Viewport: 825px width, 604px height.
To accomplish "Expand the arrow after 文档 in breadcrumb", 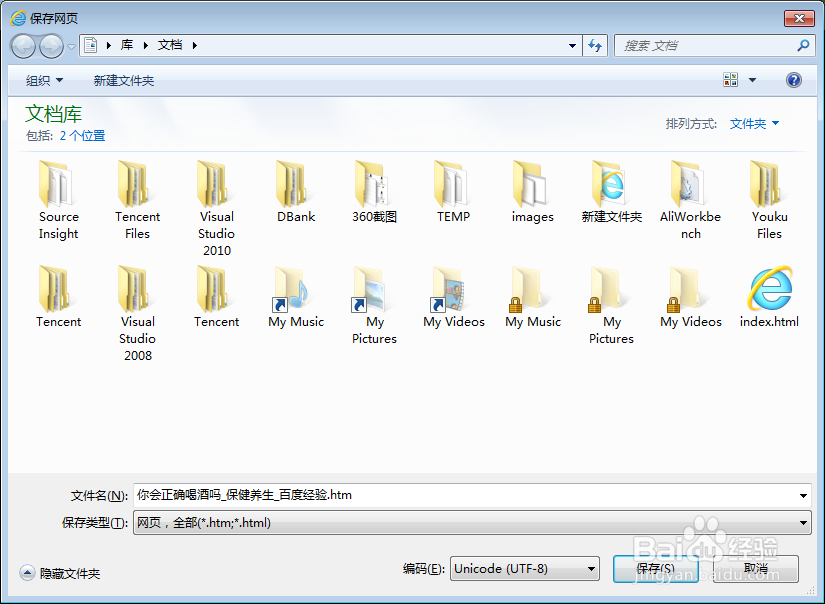I will click(195, 46).
